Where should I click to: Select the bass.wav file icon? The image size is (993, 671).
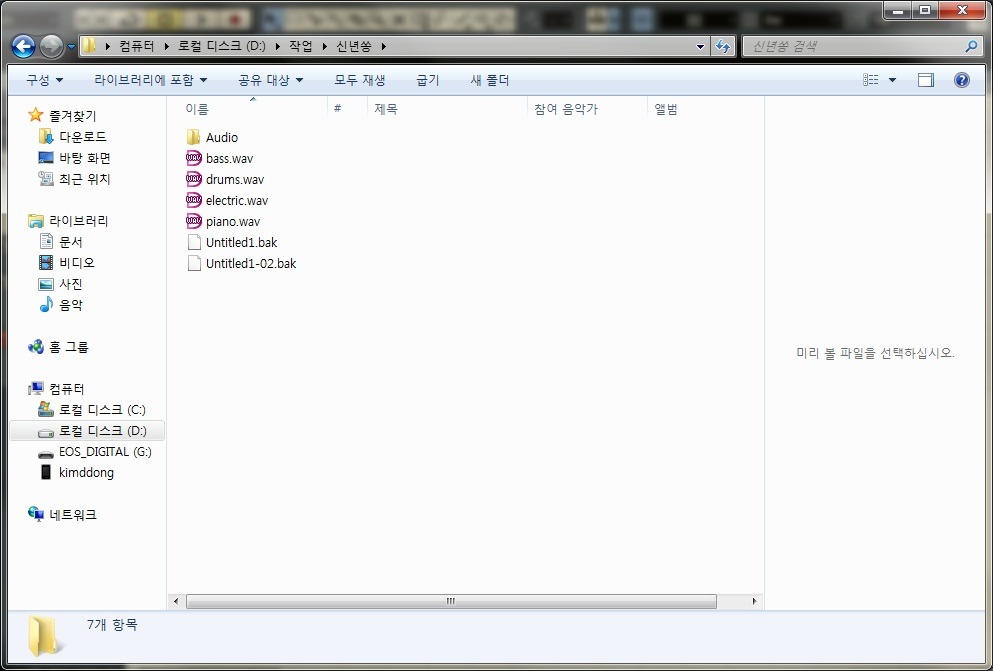[194, 158]
